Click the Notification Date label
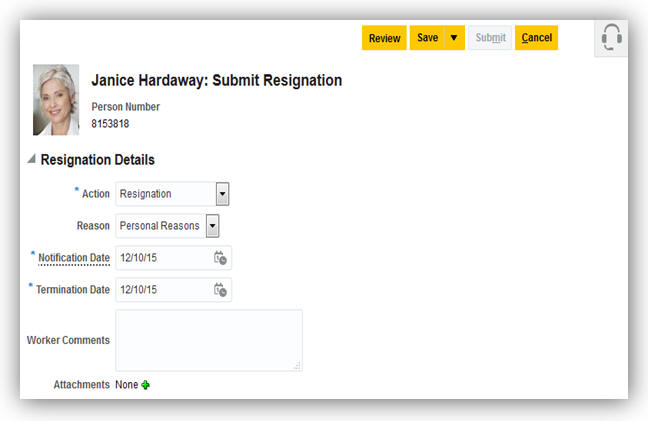Image resolution: width=648 pixels, height=421 pixels. point(74,258)
